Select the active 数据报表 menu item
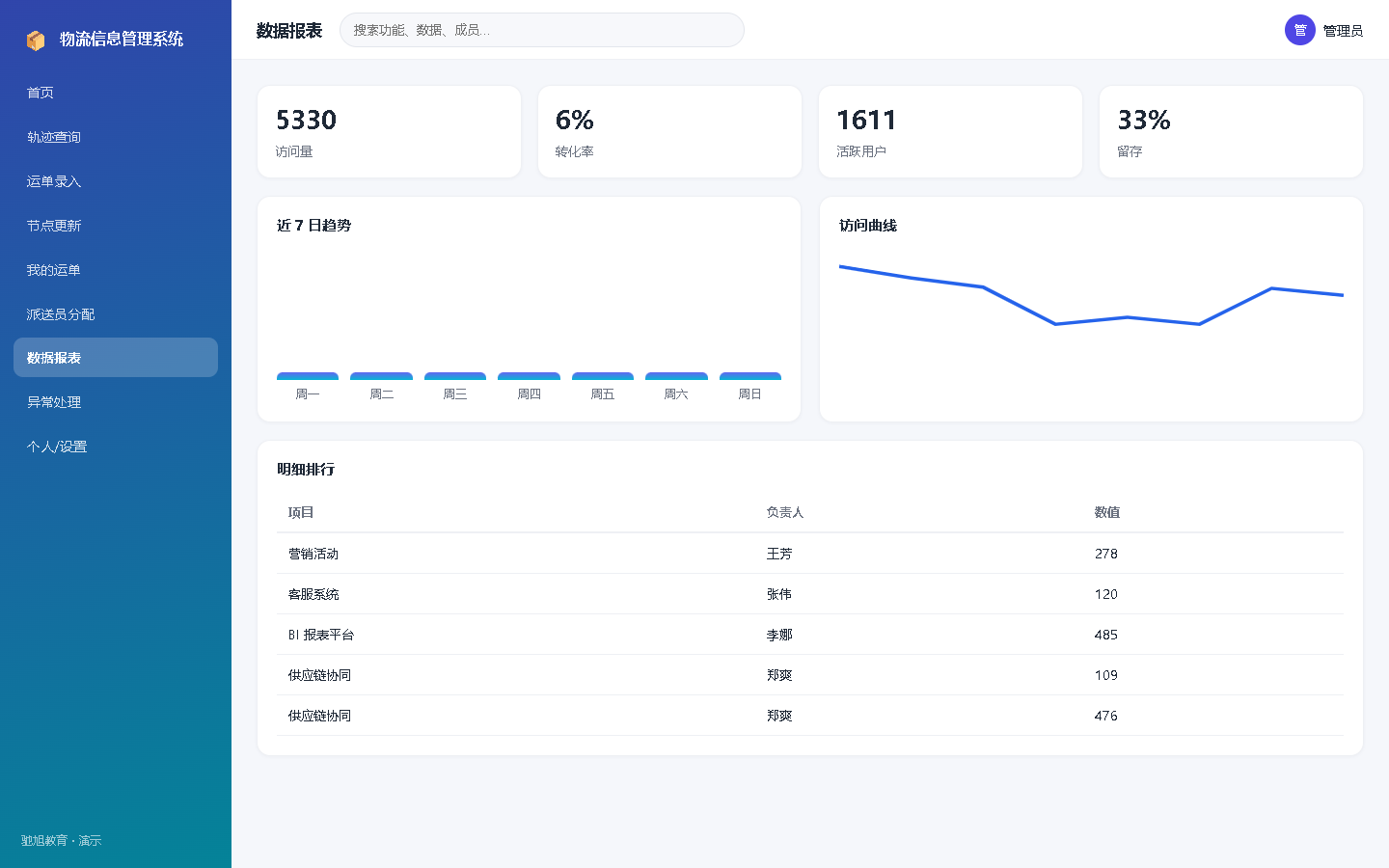The height and width of the screenshot is (868, 1389). (x=116, y=358)
